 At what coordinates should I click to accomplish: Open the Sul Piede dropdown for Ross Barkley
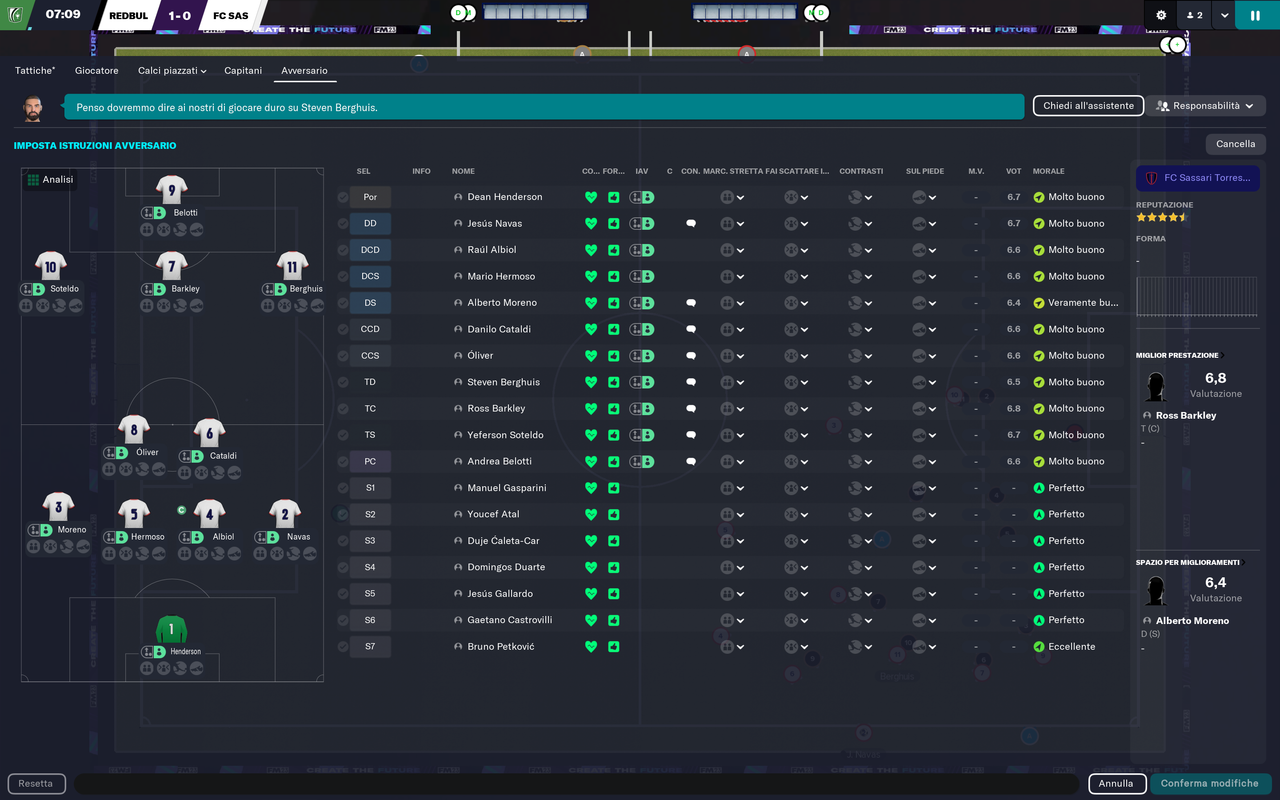[x=925, y=409]
